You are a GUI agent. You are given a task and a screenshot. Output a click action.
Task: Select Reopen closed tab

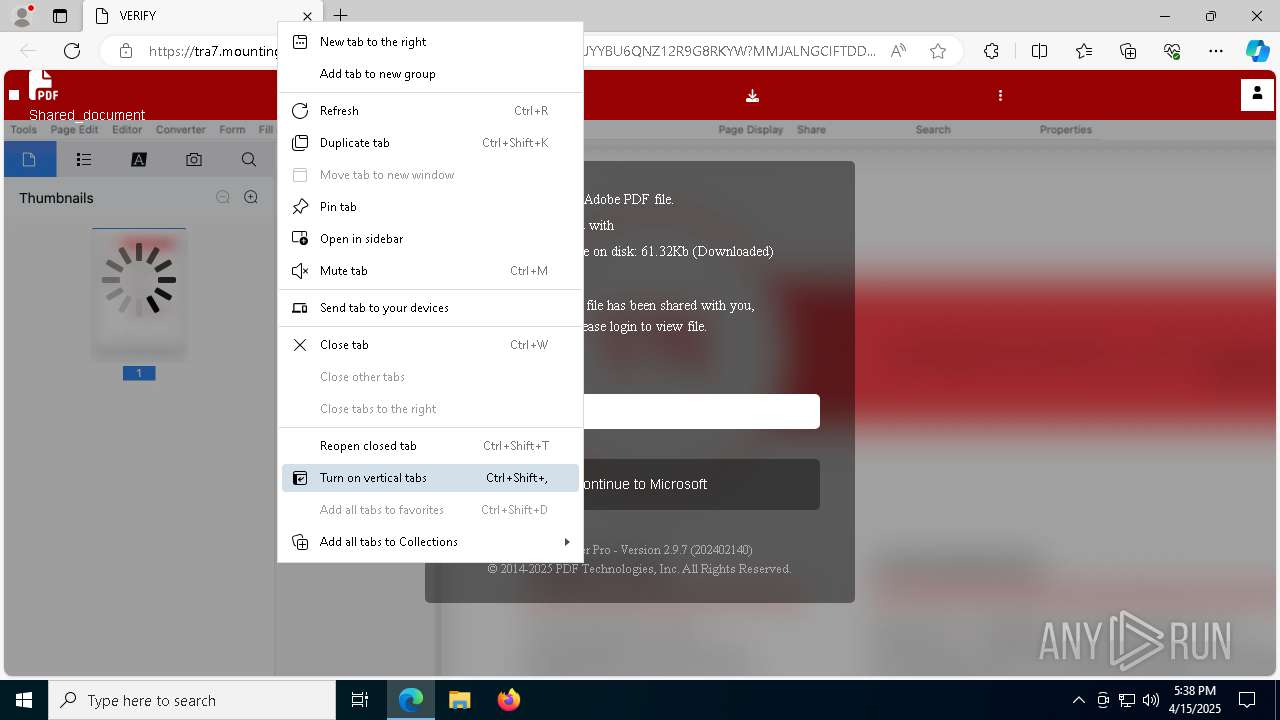pyautogui.click(x=430, y=446)
